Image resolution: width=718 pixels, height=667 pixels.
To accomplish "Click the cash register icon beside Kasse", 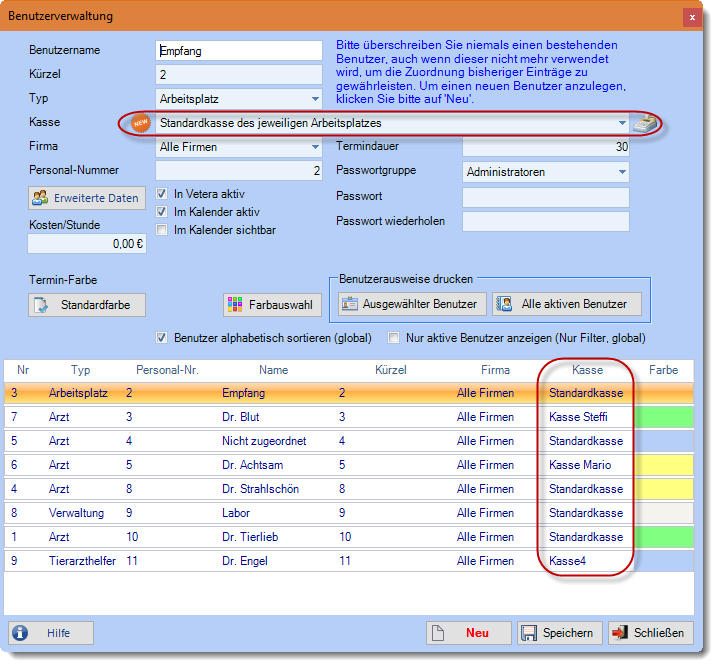I will (644, 124).
